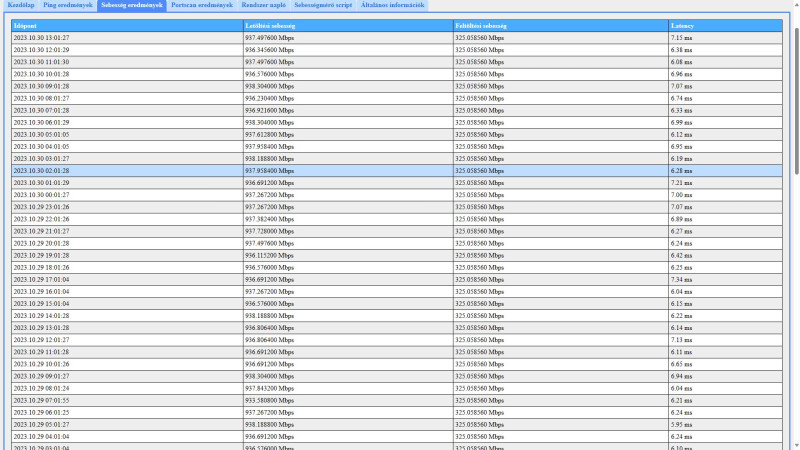Click latency value 7.15 ms
Image resolution: width=800 pixels, height=450 pixels.
pyautogui.click(x=682, y=38)
